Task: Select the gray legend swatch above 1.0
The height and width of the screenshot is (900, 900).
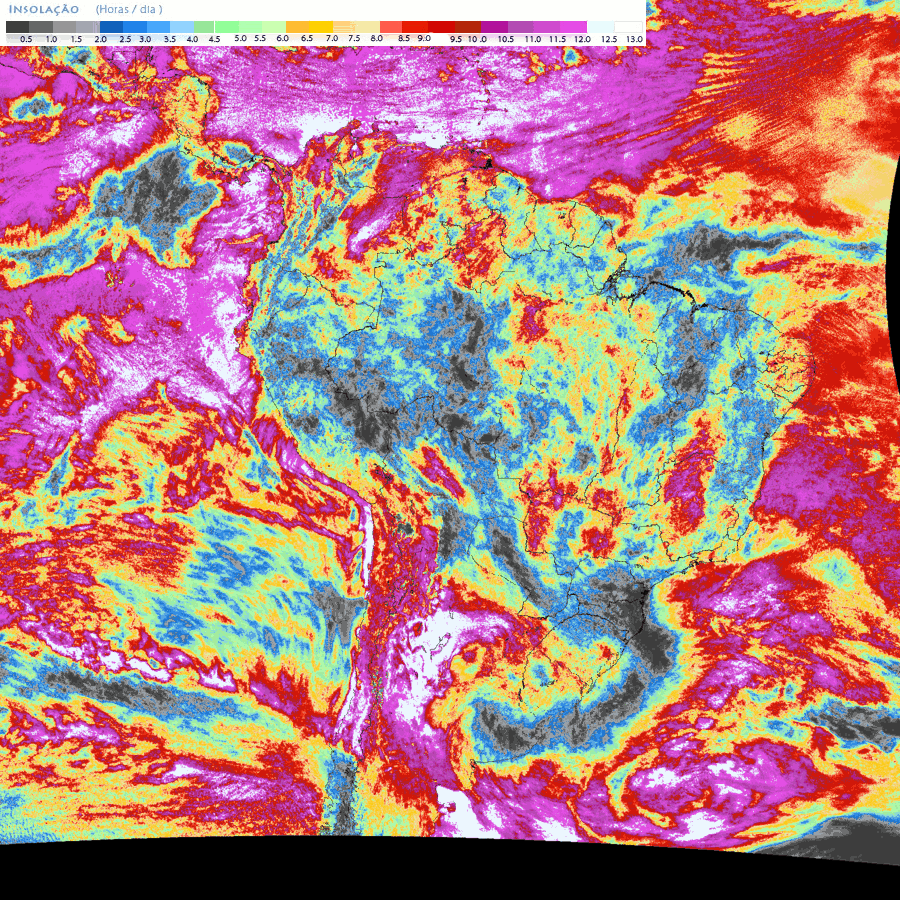Action: (x=41, y=27)
